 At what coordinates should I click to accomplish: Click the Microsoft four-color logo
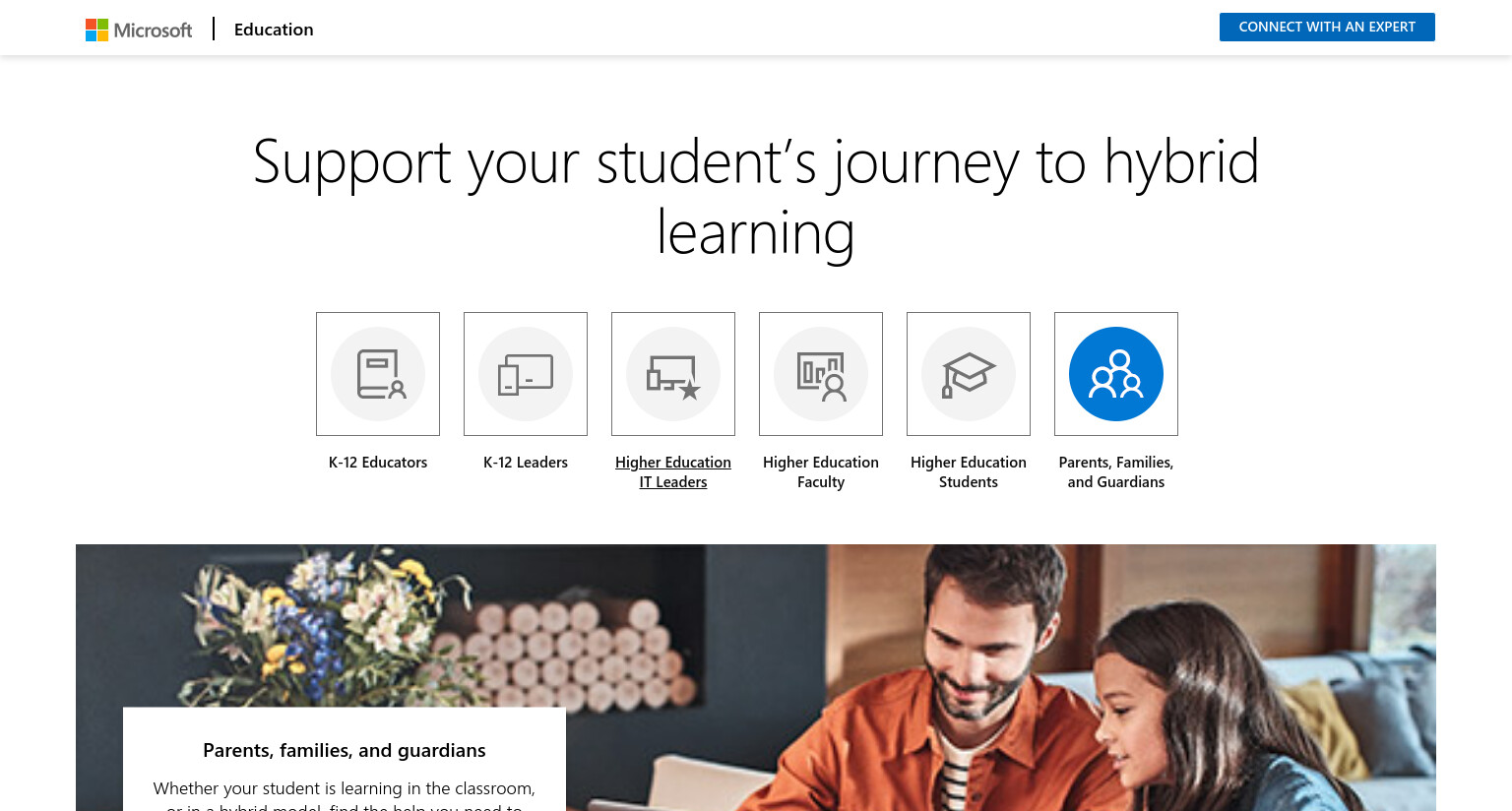[96, 30]
